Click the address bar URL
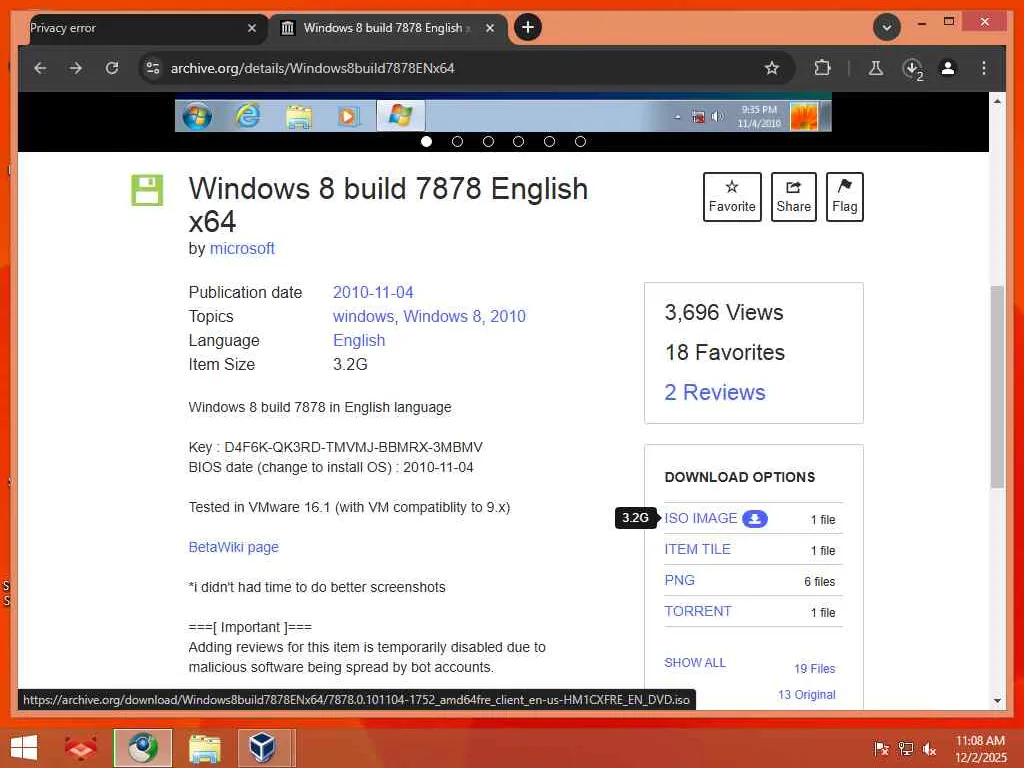 312,68
